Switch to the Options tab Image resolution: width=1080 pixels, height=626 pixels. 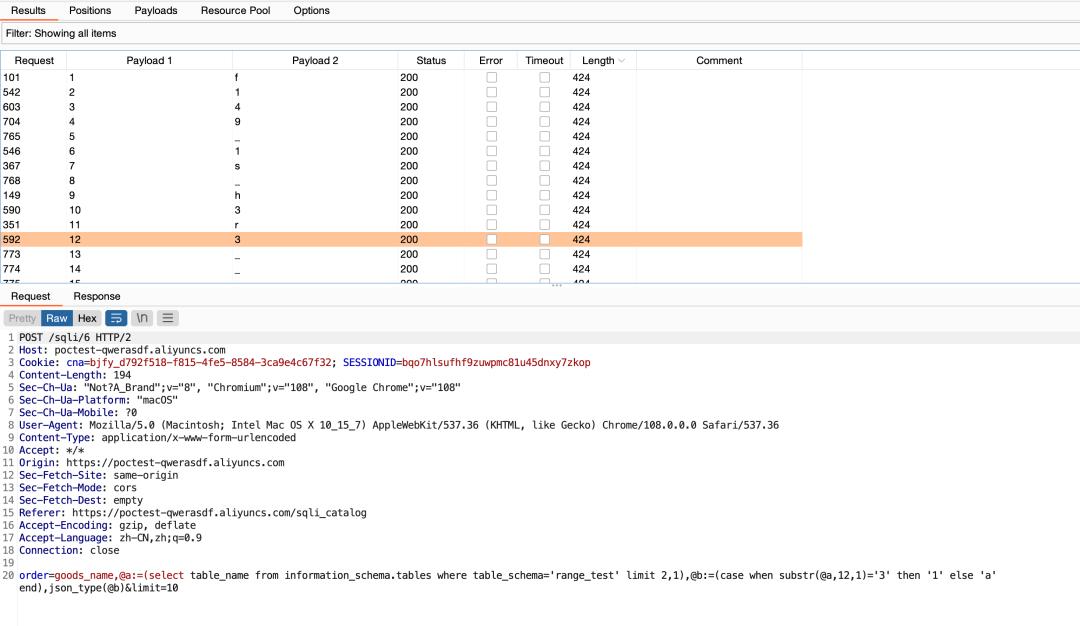coord(311,10)
